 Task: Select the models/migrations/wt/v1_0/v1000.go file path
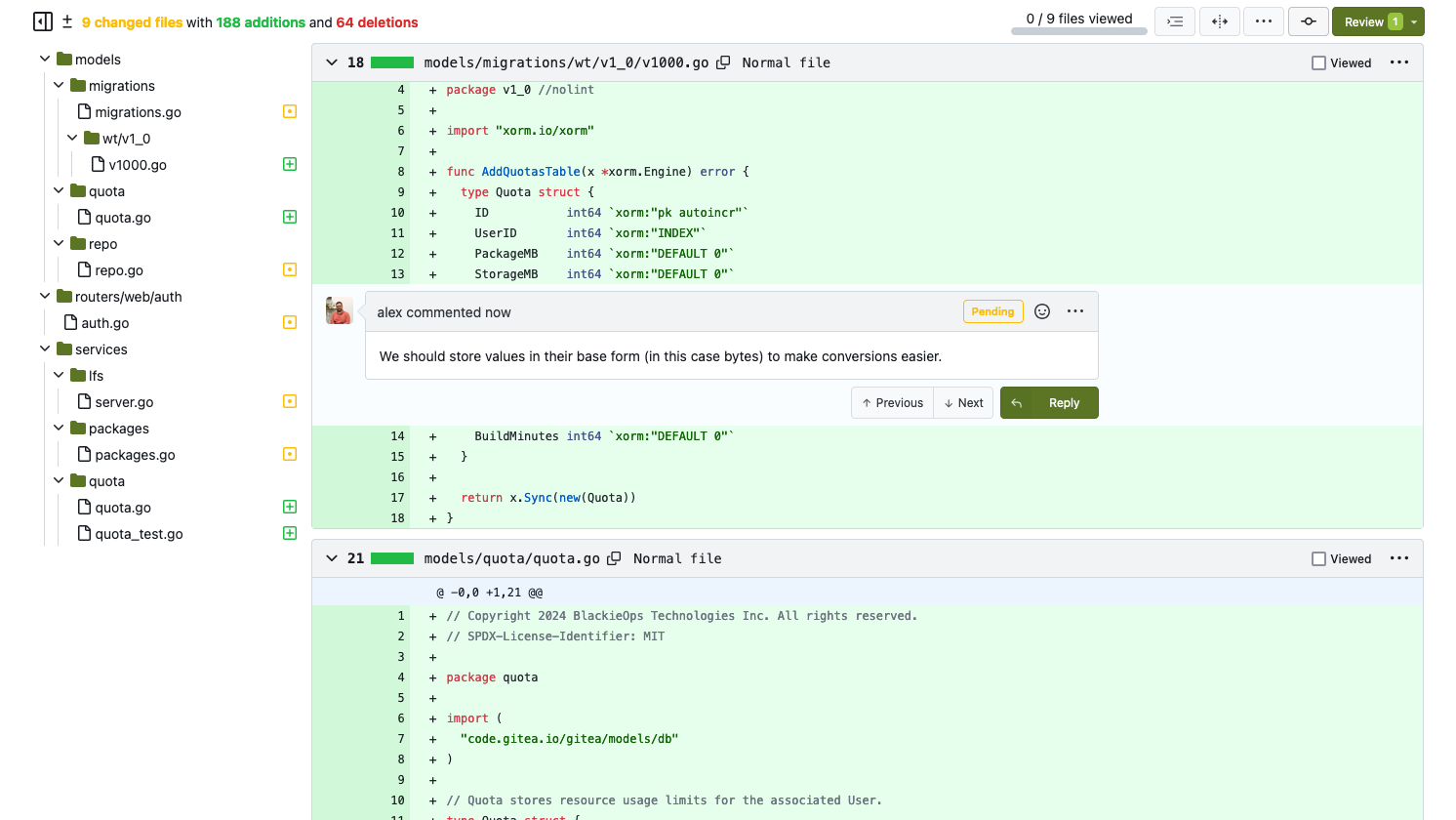point(566,62)
